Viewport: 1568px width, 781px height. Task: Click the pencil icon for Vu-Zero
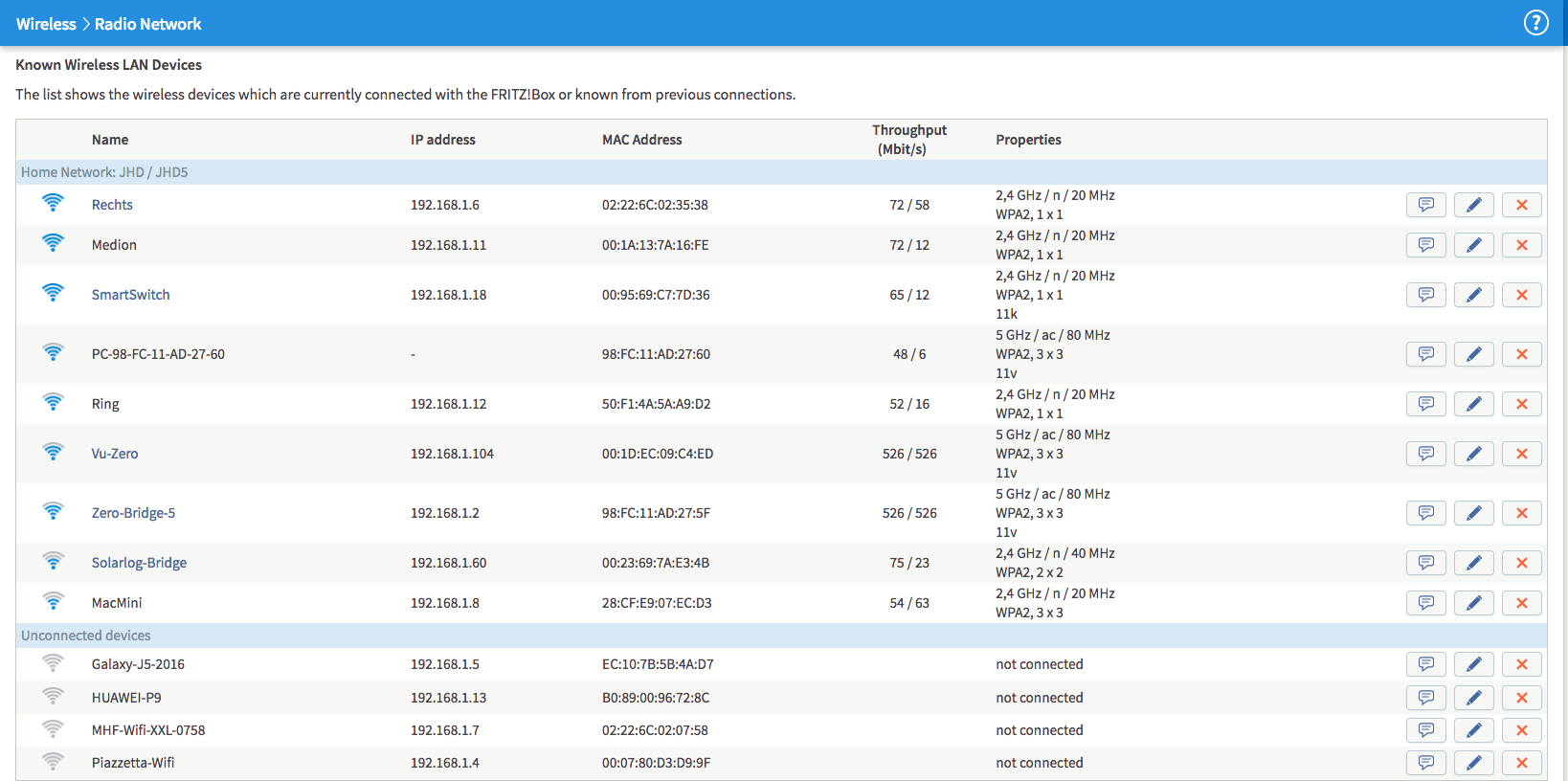(1473, 454)
